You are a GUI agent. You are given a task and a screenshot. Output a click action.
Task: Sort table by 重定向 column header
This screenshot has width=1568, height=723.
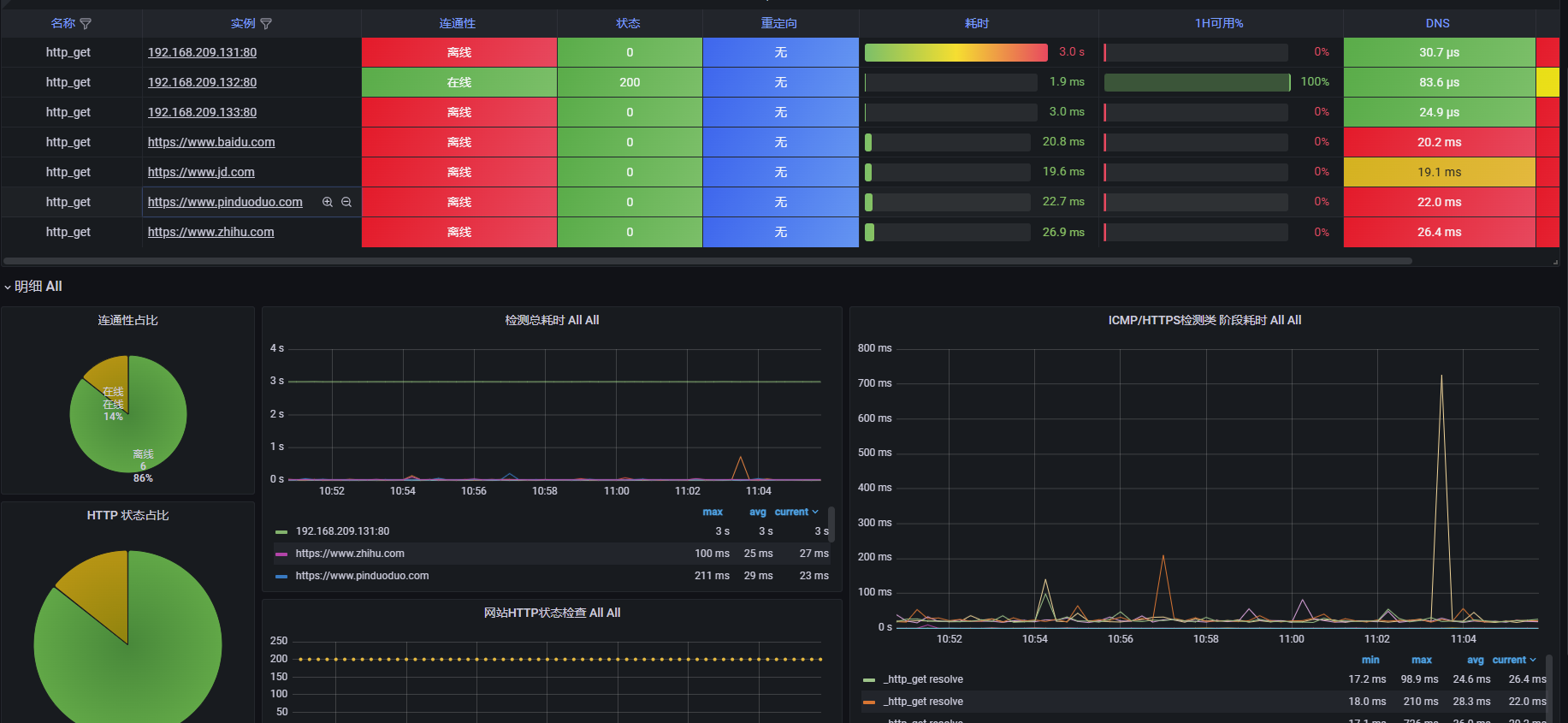coord(779,24)
